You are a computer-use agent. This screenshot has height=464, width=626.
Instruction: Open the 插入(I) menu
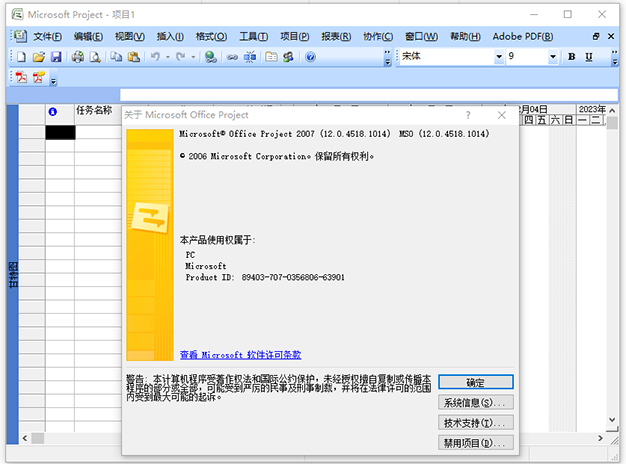tap(170, 37)
